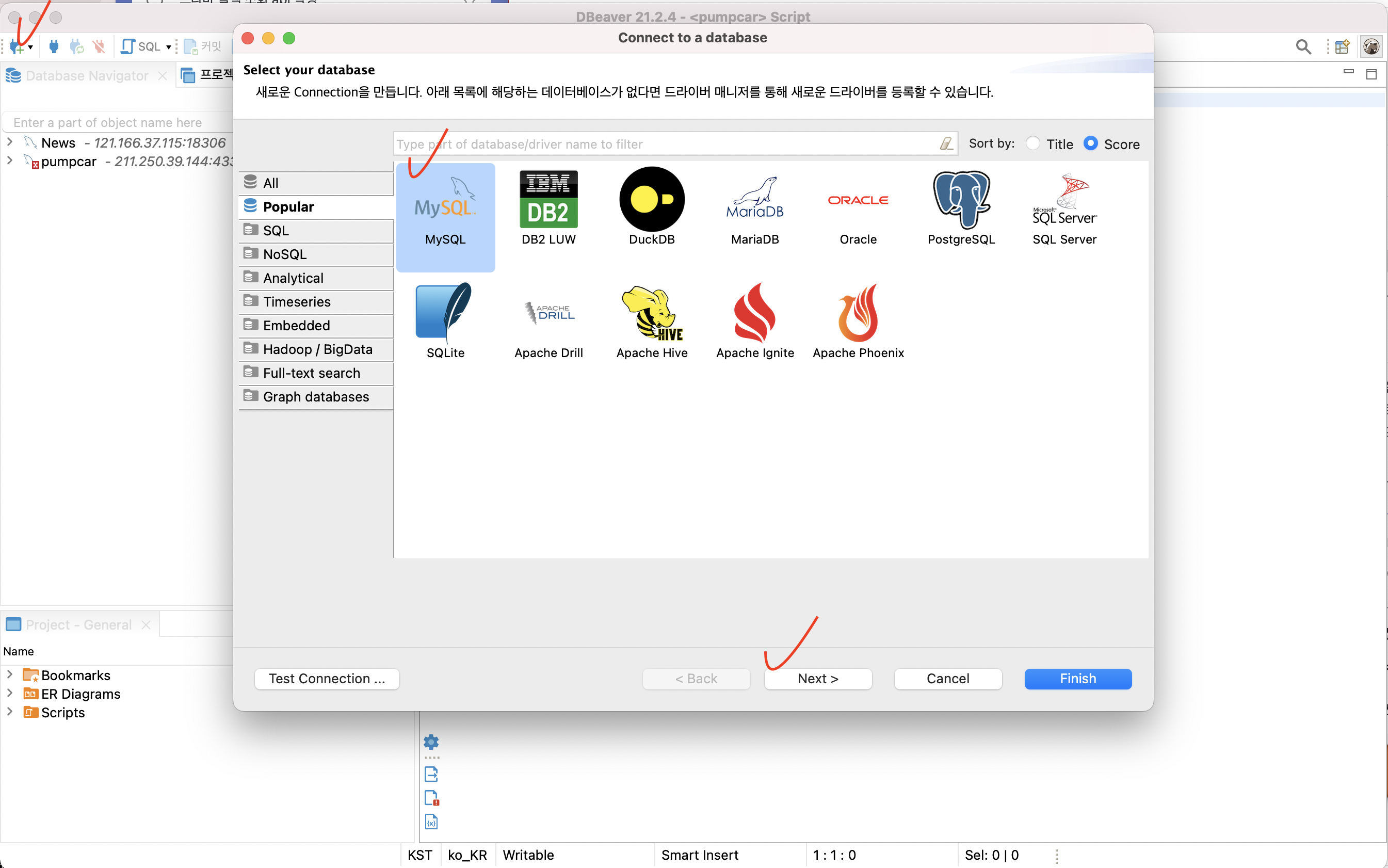Click the Disconnect toolbar icon
The width and height of the screenshot is (1388, 868).
[99, 46]
